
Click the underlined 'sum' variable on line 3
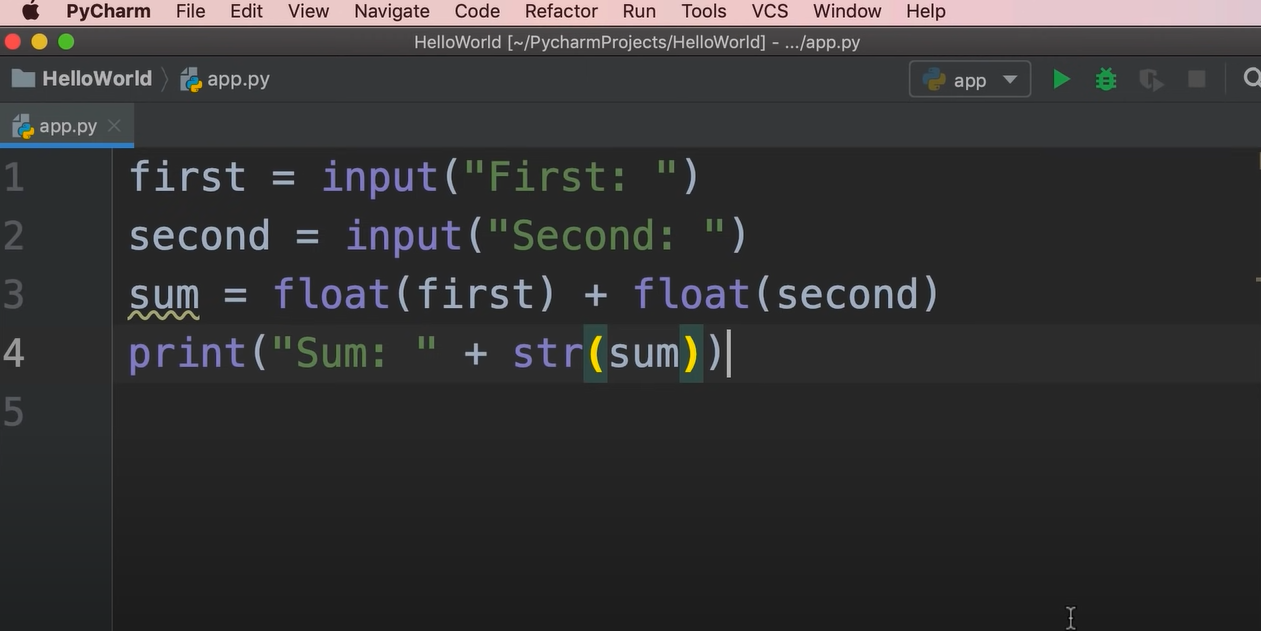(x=164, y=295)
